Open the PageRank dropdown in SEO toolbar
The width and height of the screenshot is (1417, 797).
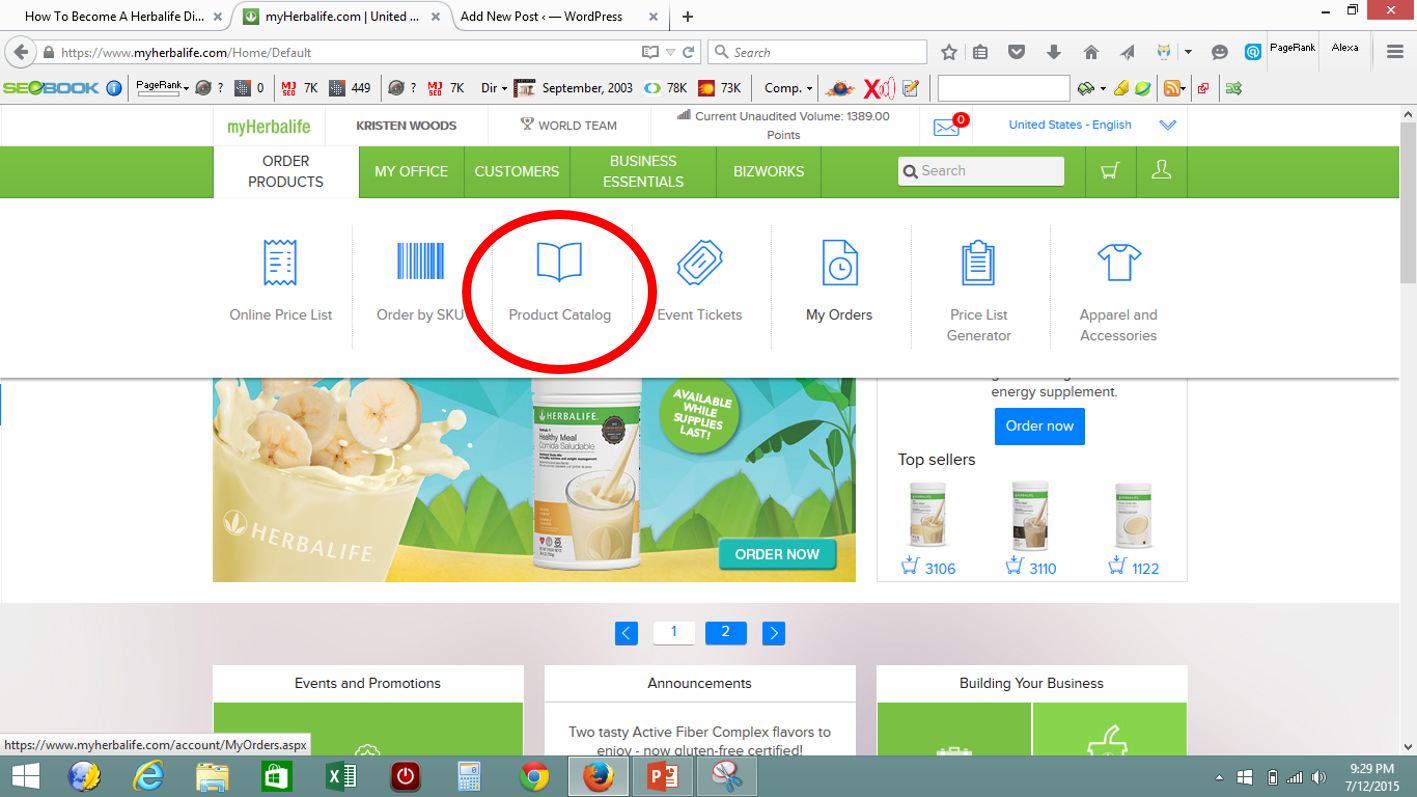coord(162,88)
